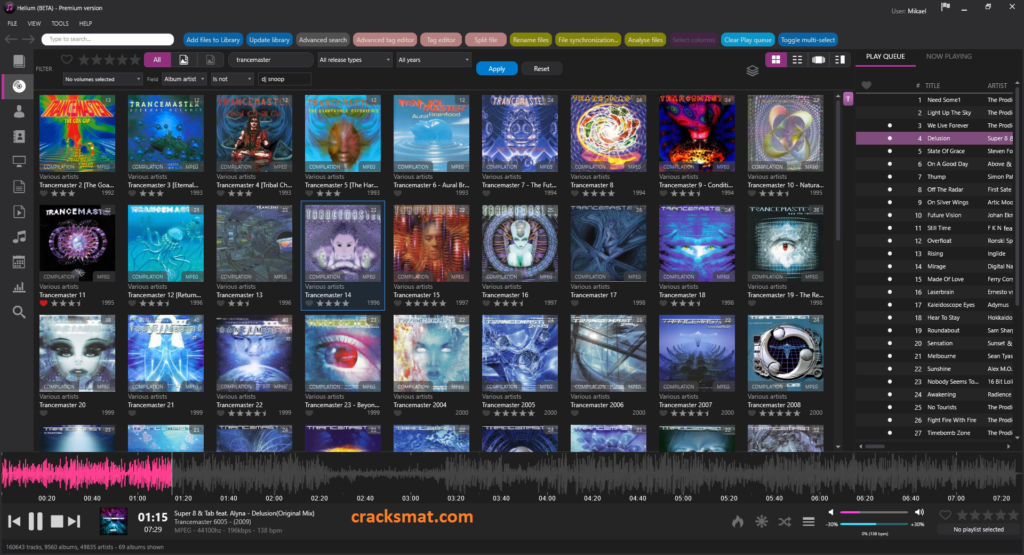Click the volume low speaker icon
Image resolution: width=1024 pixels, height=555 pixels.
point(831,512)
